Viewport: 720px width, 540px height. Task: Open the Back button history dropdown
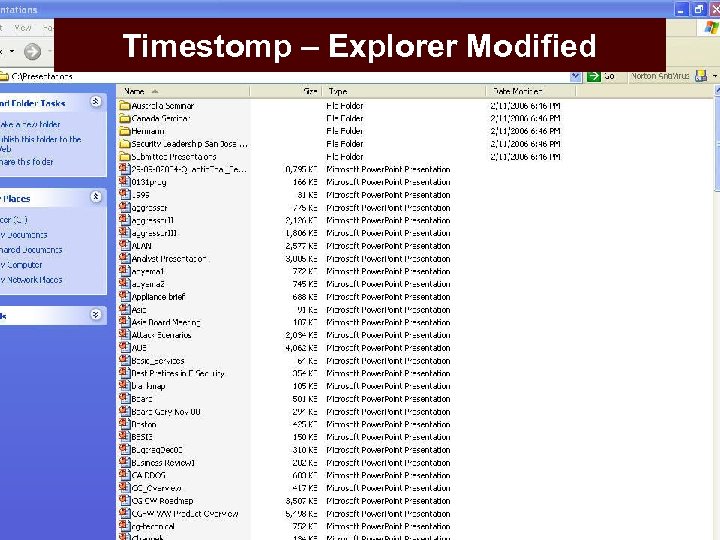(x=12, y=51)
